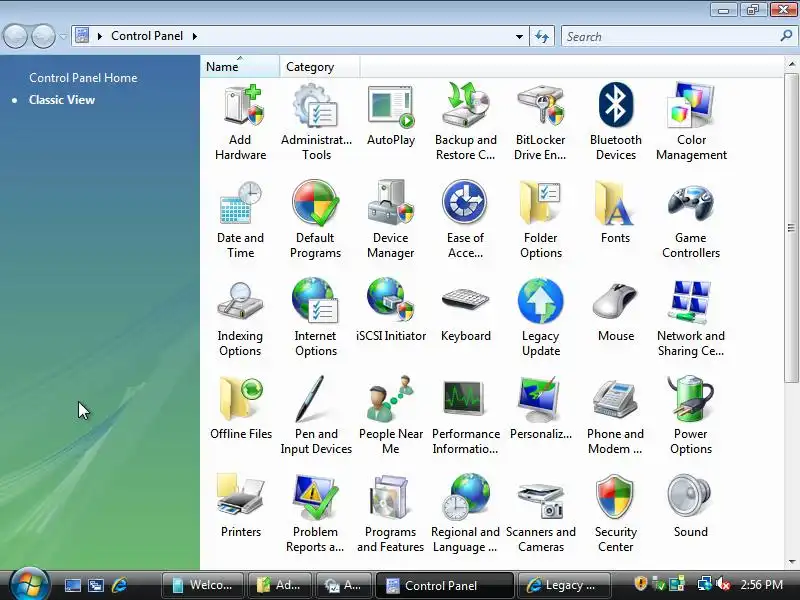
Task: Open Regional and Language Options
Action: 465,513
